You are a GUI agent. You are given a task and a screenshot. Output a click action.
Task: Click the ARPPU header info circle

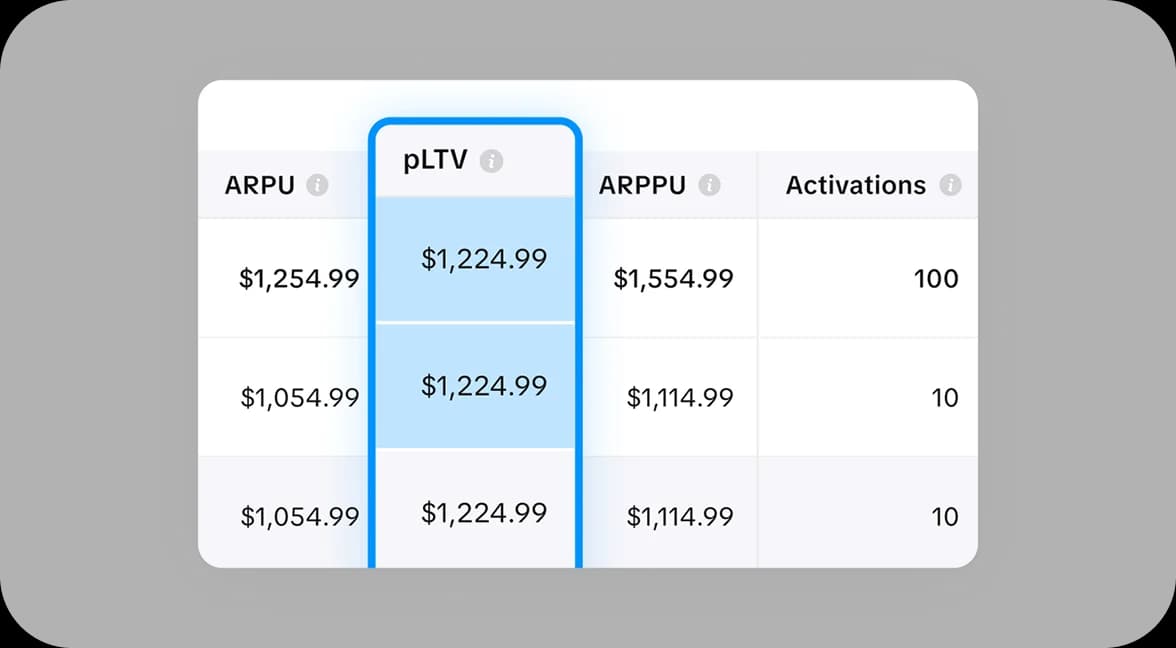pos(711,185)
